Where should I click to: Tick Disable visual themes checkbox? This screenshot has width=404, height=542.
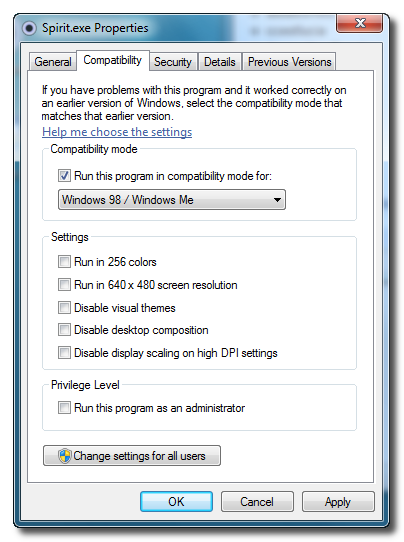[64, 308]
